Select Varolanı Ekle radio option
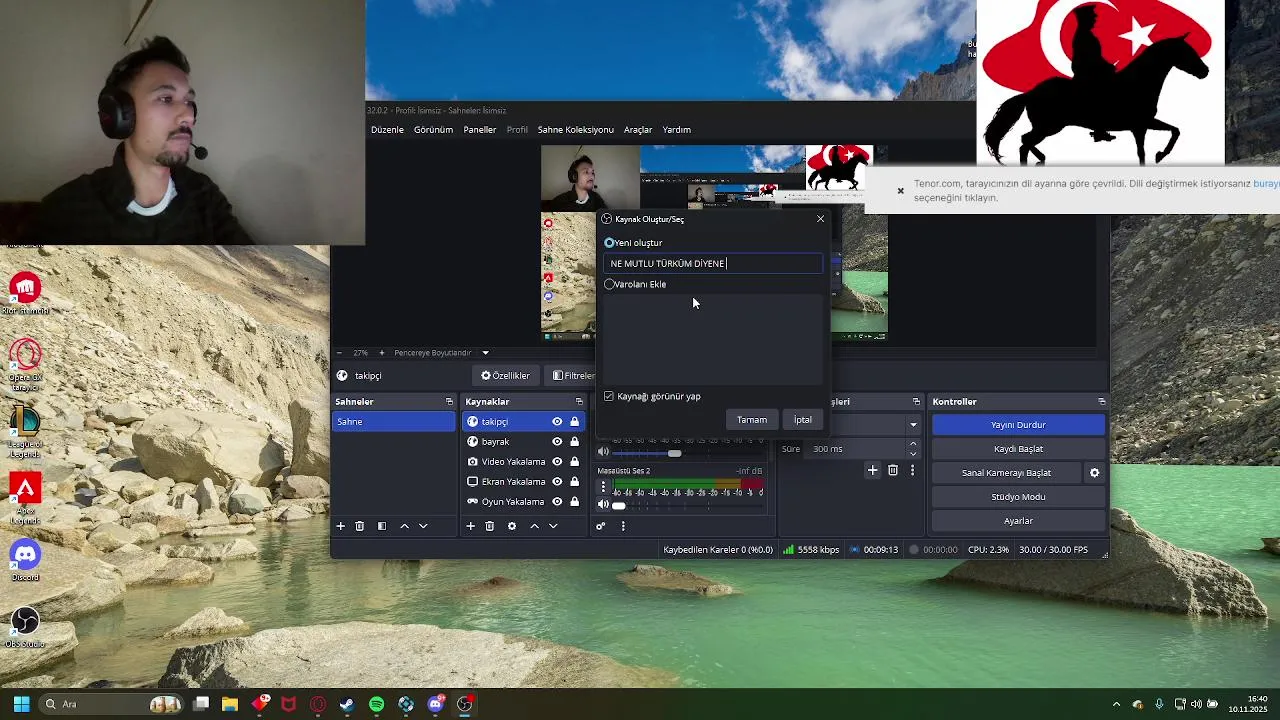 click(609, 284)
